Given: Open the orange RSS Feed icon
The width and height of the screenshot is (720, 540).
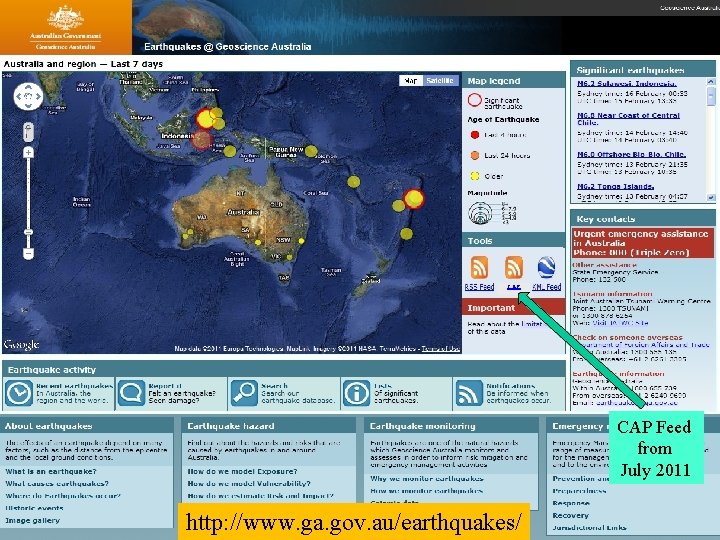Looking at the screenshot, I should coord(479,267).
